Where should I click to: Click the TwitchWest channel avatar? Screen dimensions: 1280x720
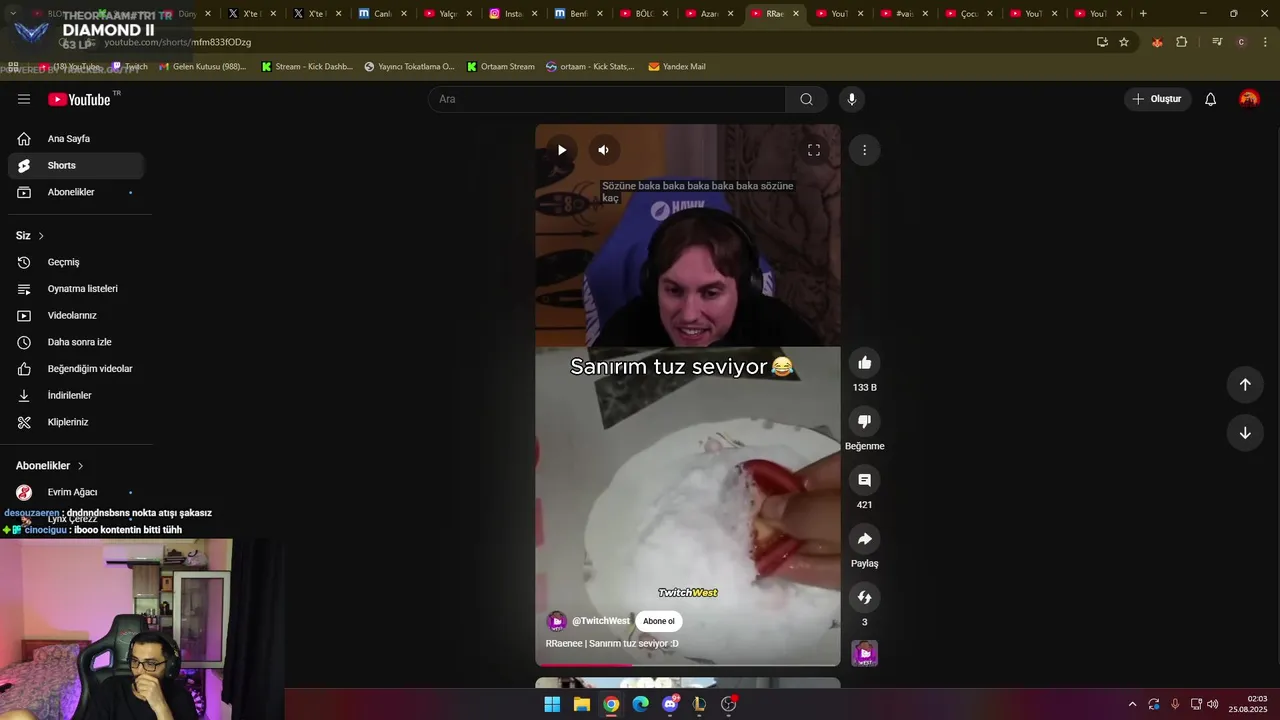pyautogui.click(x=557, y=622)
